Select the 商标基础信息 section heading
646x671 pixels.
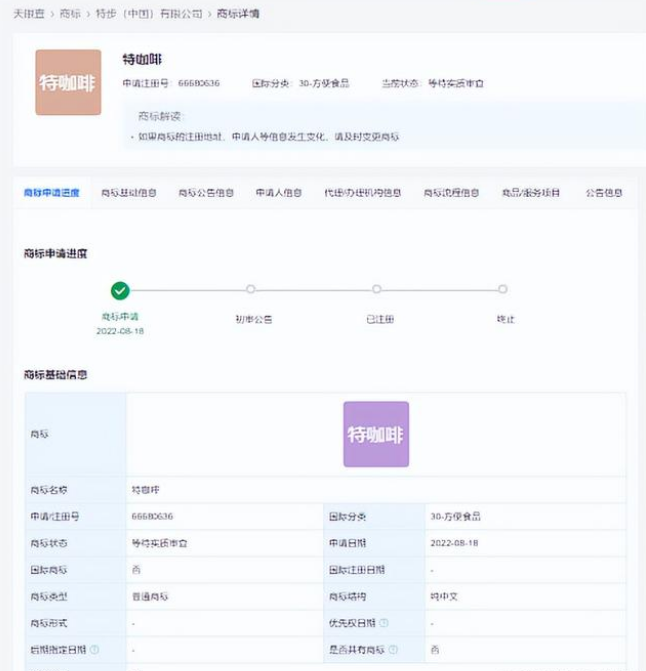56,375
